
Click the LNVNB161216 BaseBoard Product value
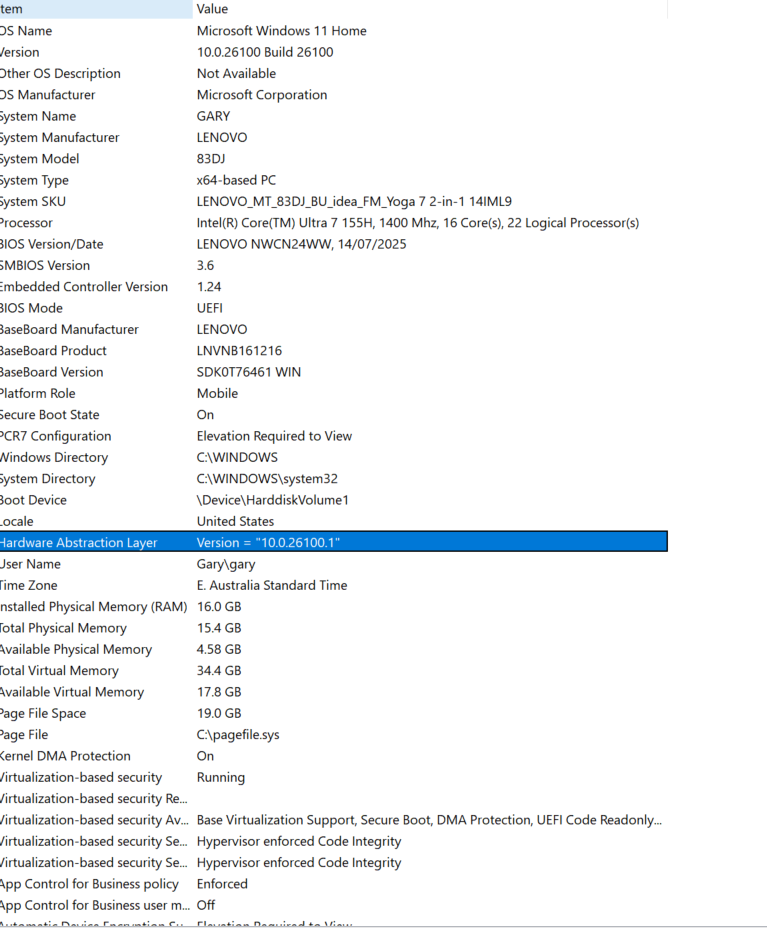239,350
